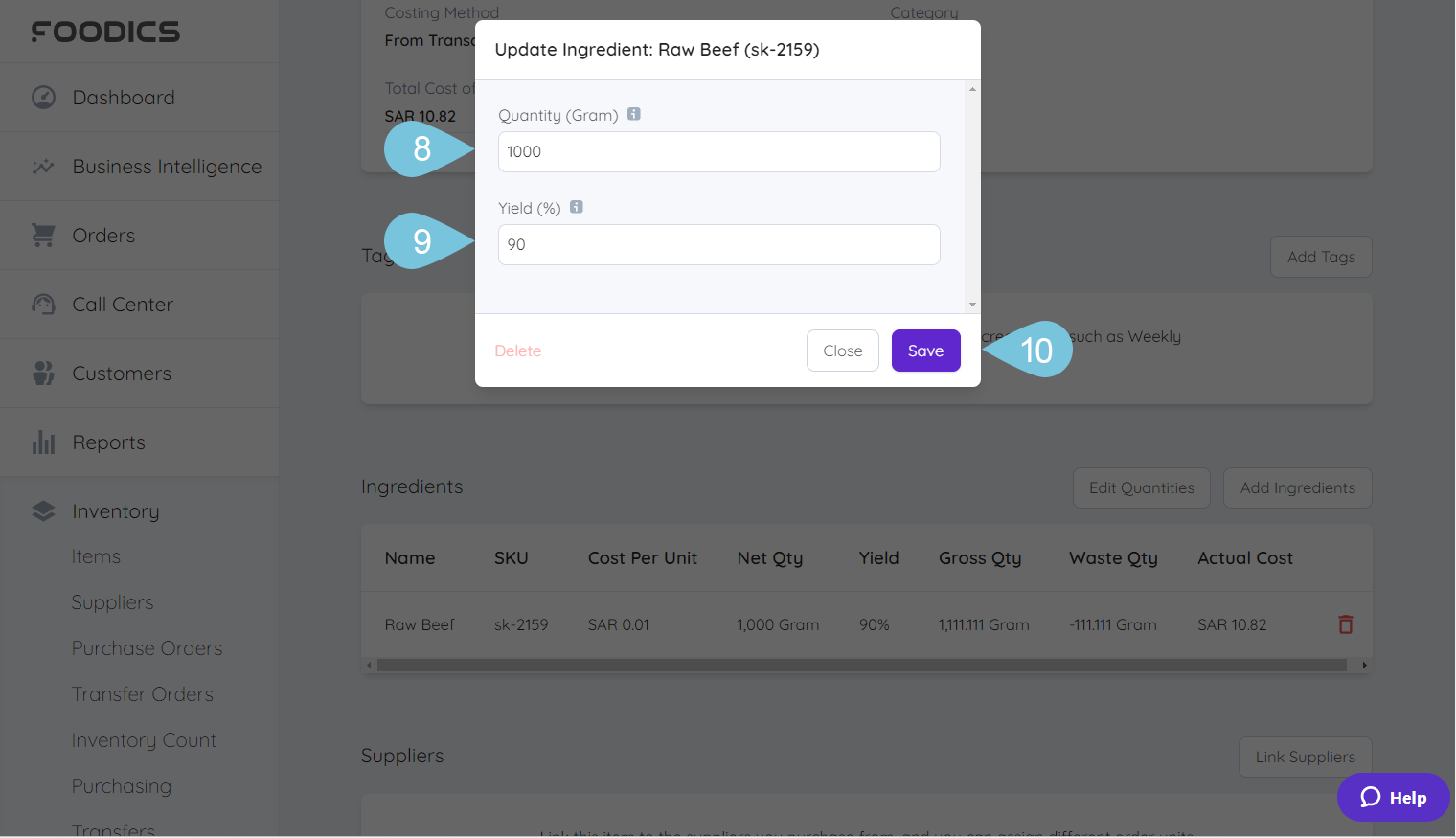
Task: Open the Help chat widget
Action: (1393, 797)
